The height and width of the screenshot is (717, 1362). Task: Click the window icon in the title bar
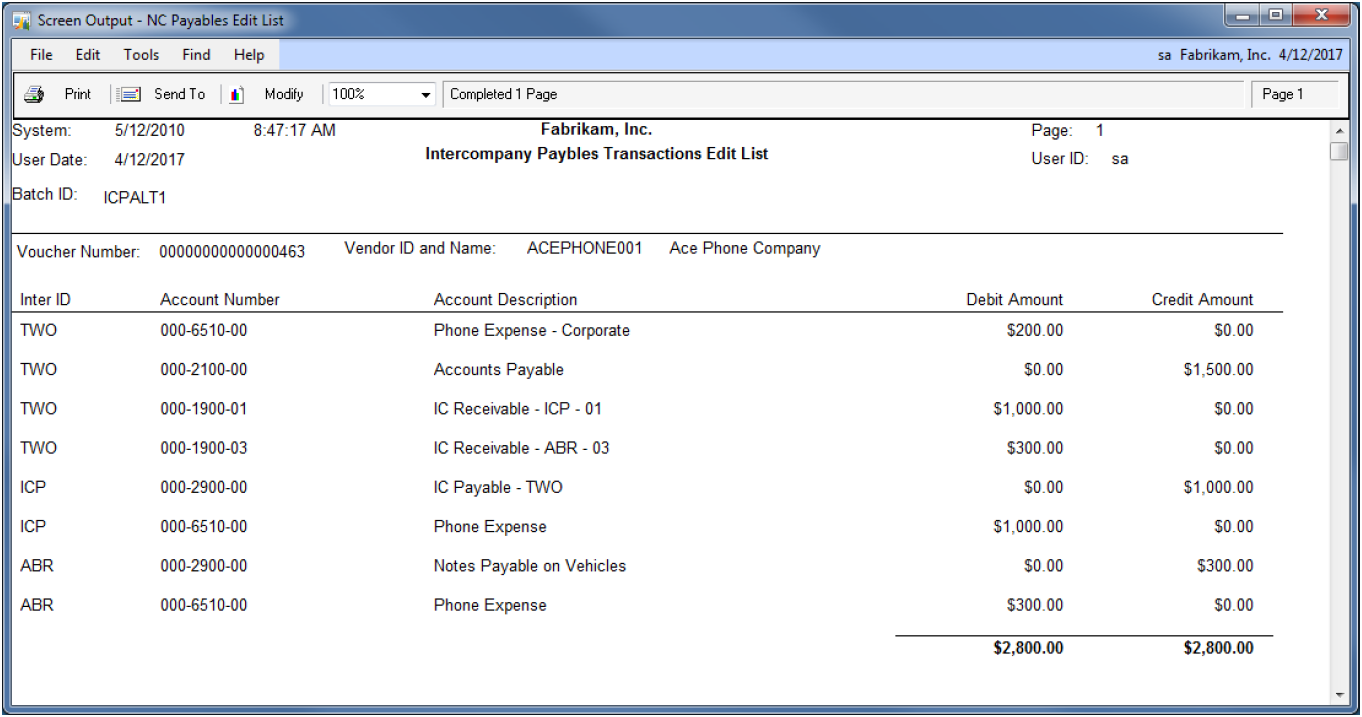click(x=21, y=21)
